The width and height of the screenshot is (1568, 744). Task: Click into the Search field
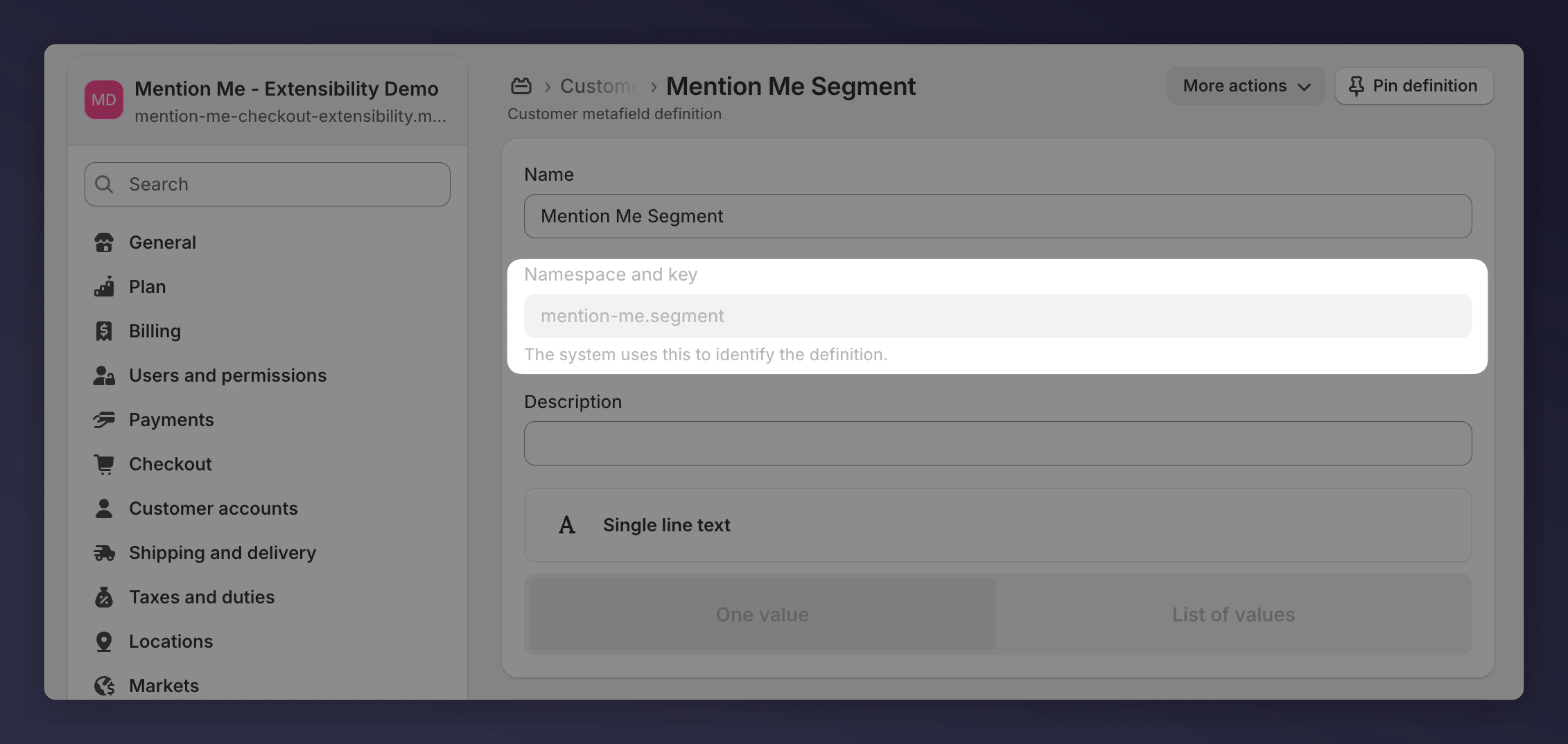(268, 184)
